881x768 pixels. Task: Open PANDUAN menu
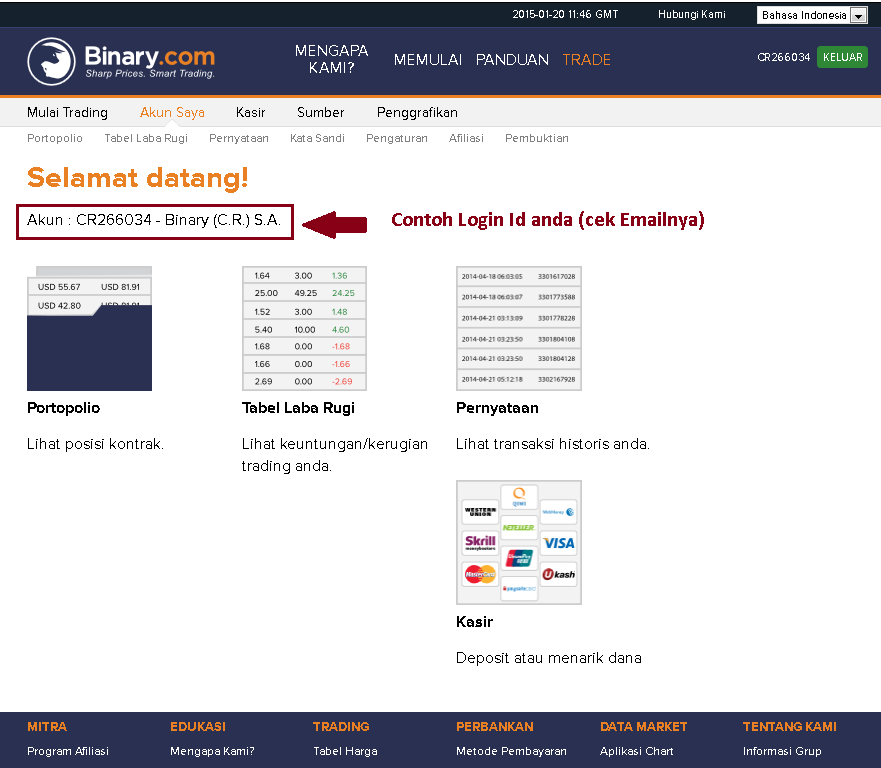(512, 60)
